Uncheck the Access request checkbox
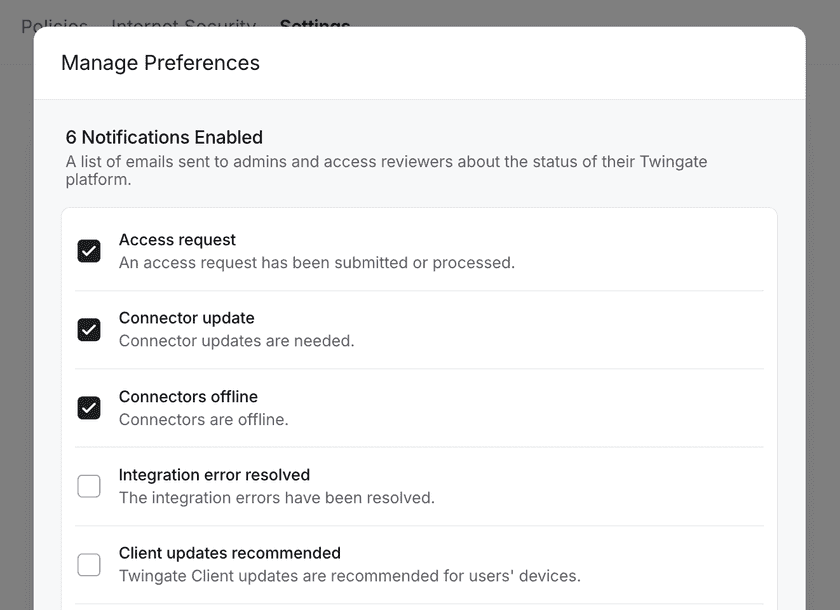 (89, 251)
